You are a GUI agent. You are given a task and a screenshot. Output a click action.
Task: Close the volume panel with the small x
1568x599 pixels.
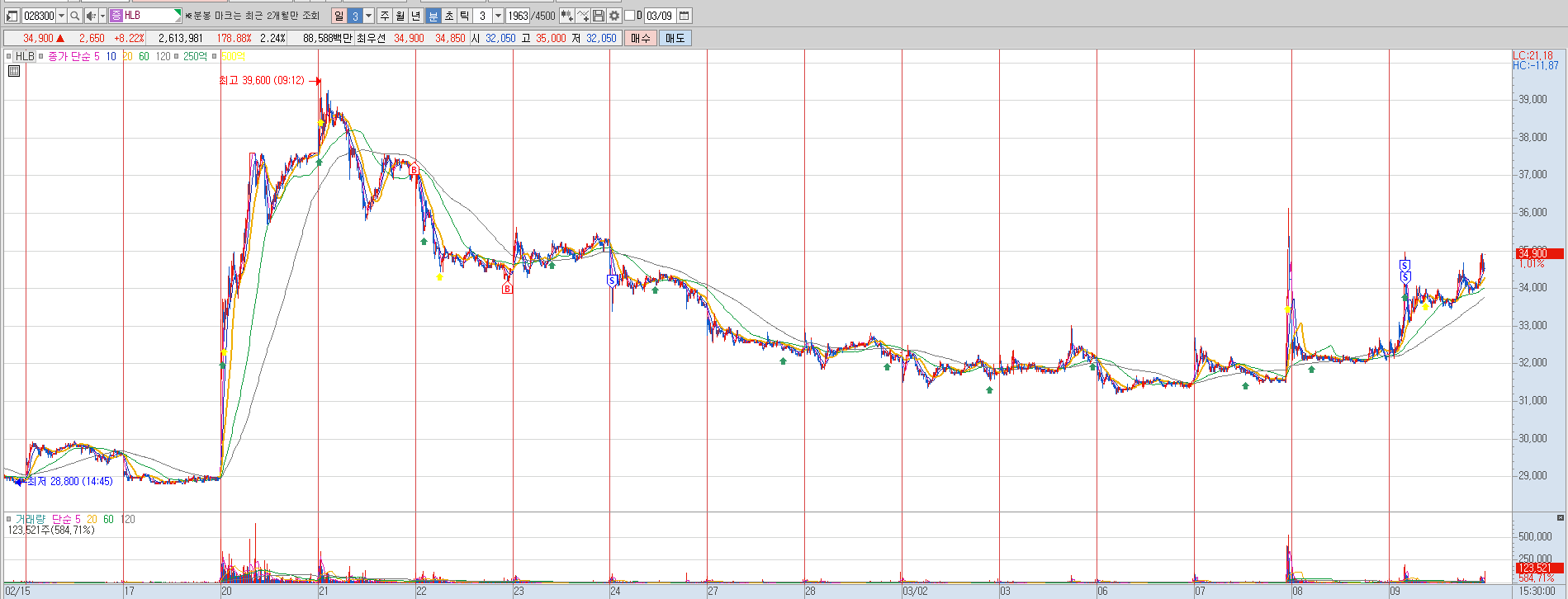click(1560, 517)
